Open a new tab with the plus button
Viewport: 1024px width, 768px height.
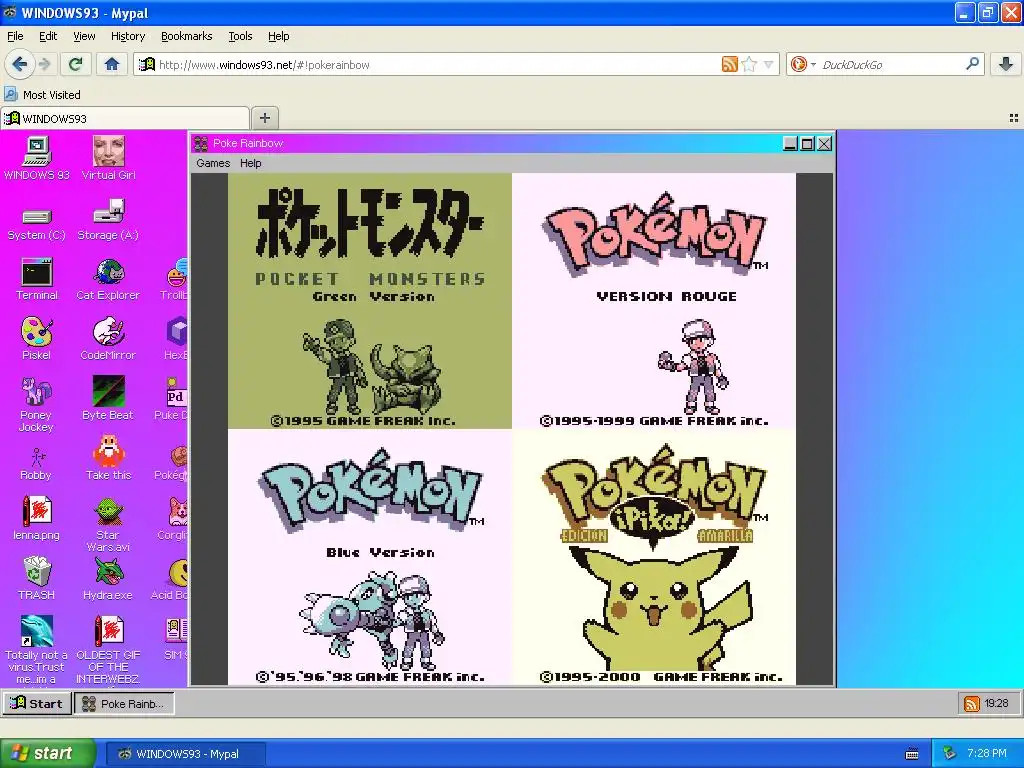click(264, 118)
